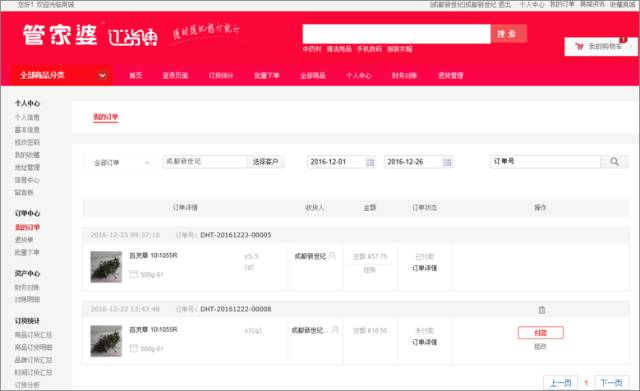
Task: Click the red 付款 button
Action: point(540,333)
